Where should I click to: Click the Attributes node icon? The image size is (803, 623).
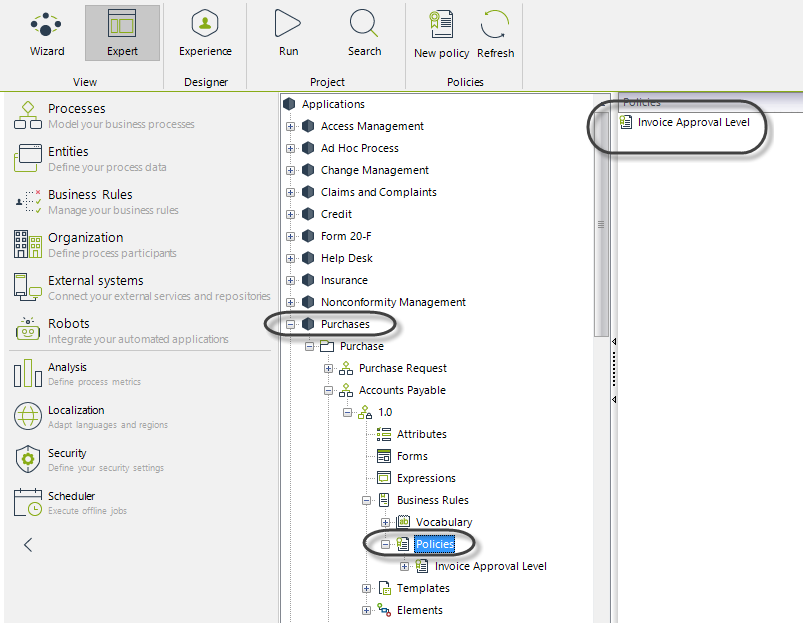[x=384, y=434]
